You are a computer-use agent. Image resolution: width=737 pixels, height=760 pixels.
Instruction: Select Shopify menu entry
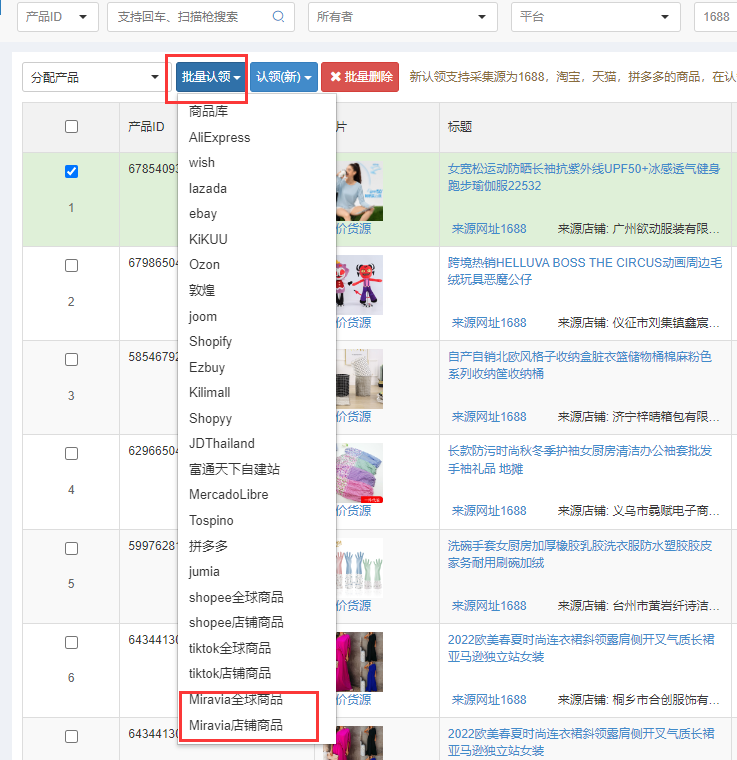pyautogui.click(x=210, y=341)
